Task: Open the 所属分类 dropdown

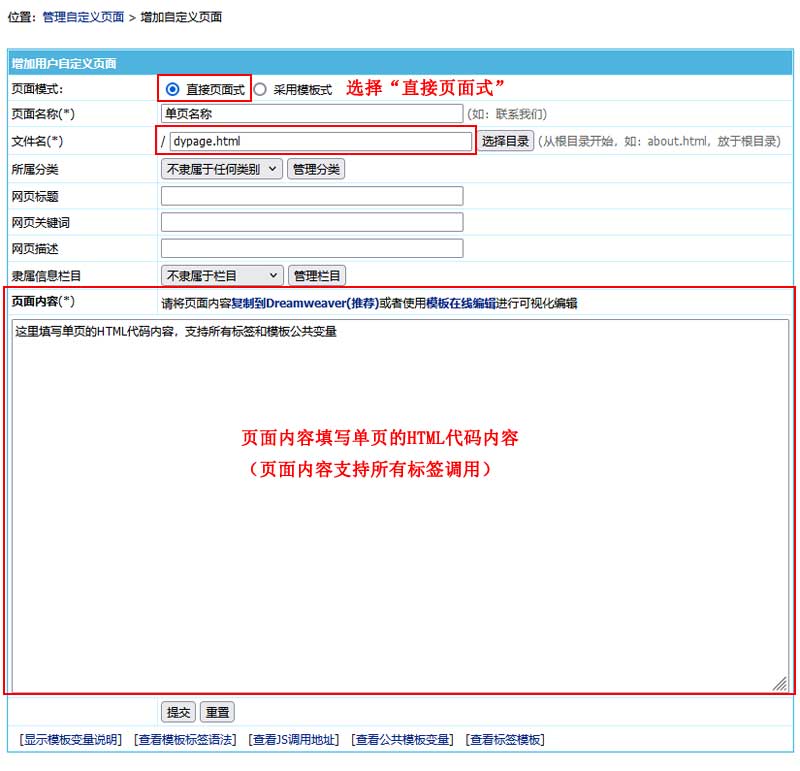Action: 222,169
